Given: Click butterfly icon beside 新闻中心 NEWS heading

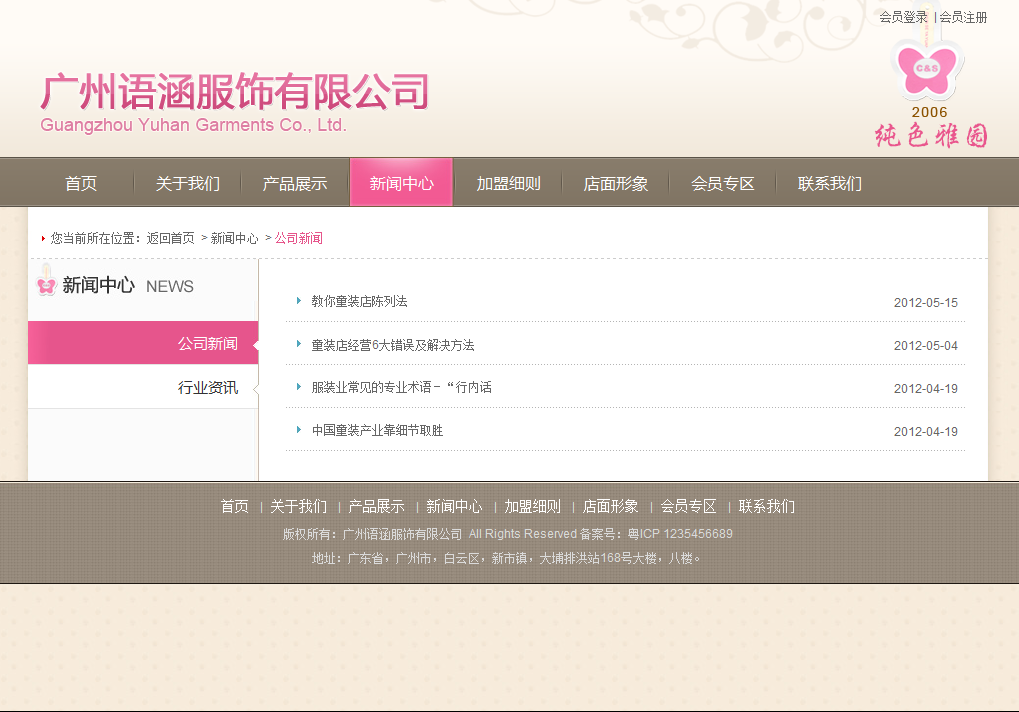Looking at the screenshot, I should [x=45, y=281].
